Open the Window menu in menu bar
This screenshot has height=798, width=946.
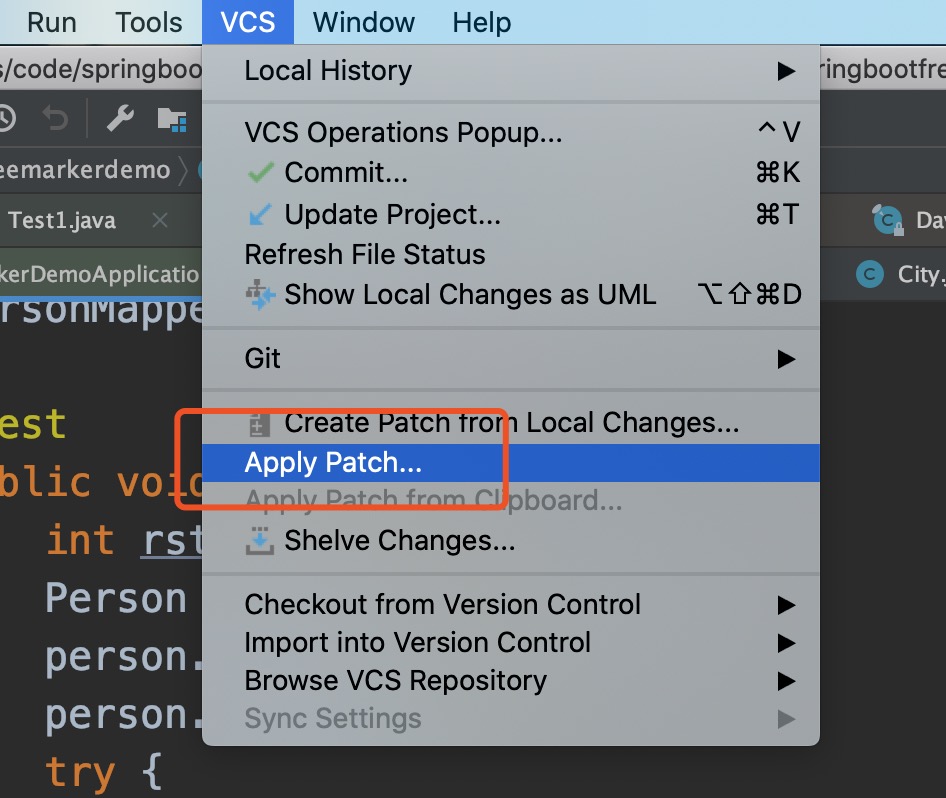point(363,22)
